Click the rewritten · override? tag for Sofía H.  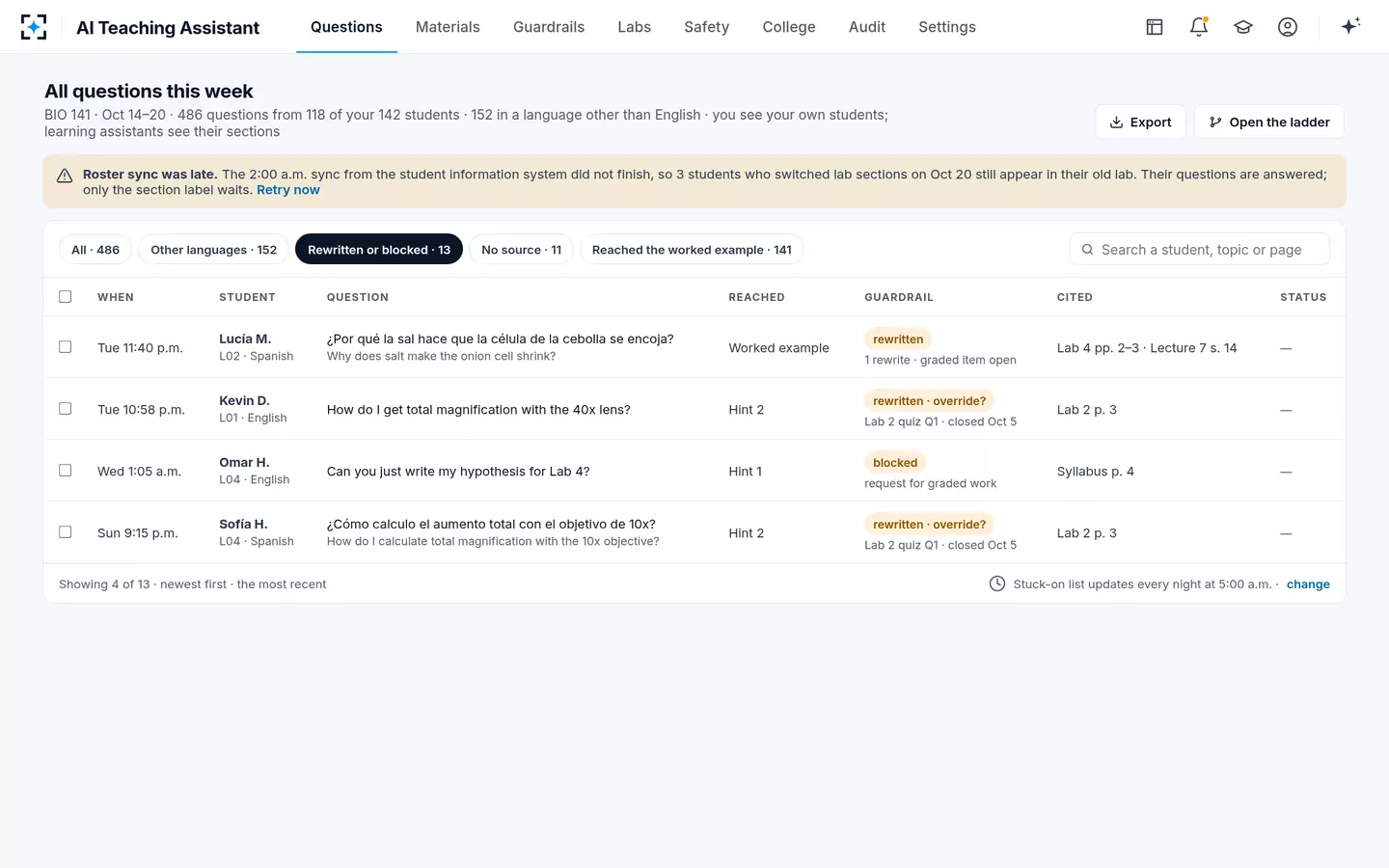point(930,525)
